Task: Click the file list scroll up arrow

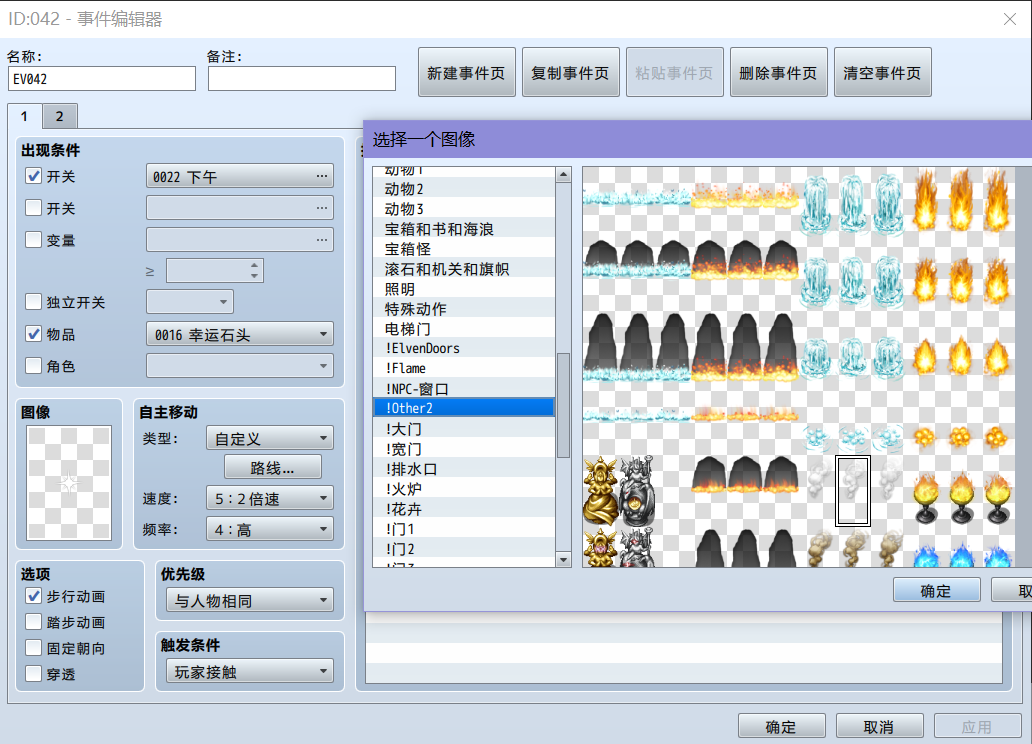Action: tap(563, 174)
